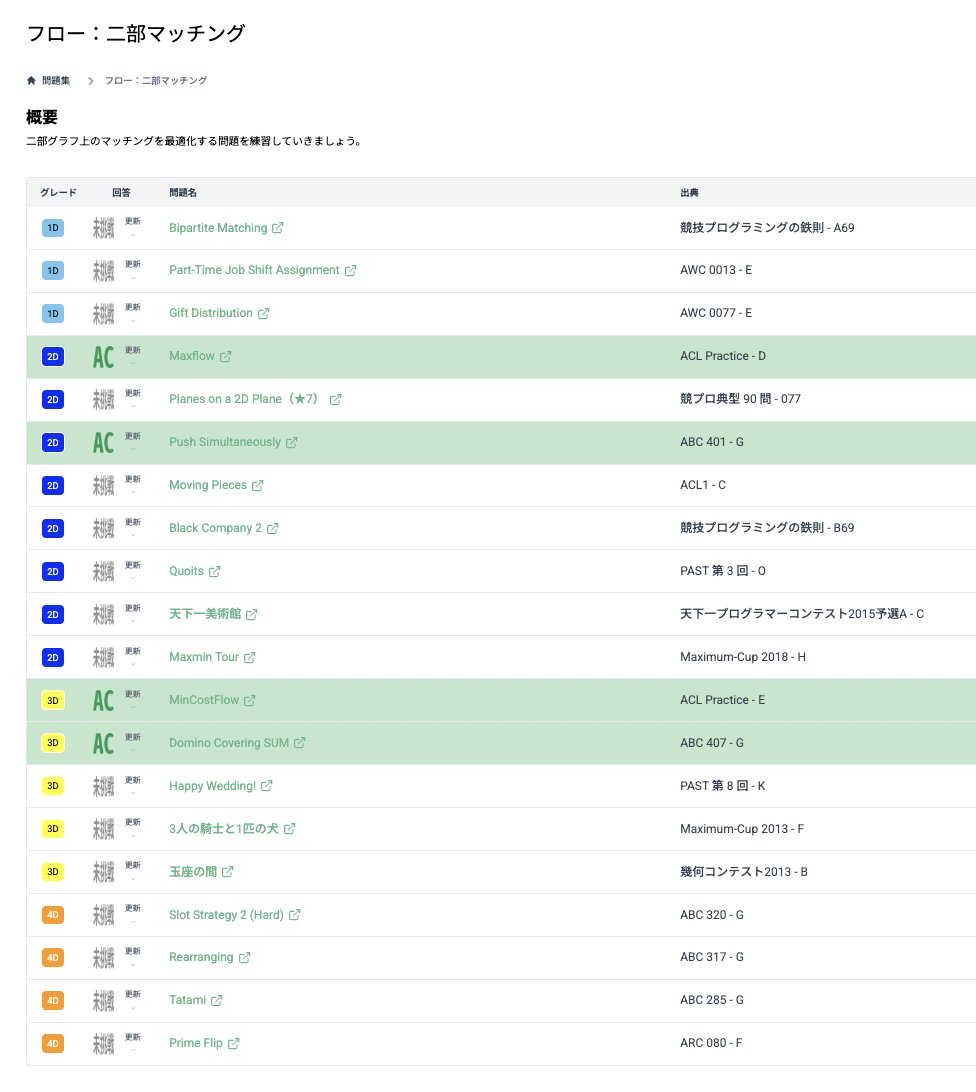Open external link icon beside Moving Pieces

[x=258, y=485]
